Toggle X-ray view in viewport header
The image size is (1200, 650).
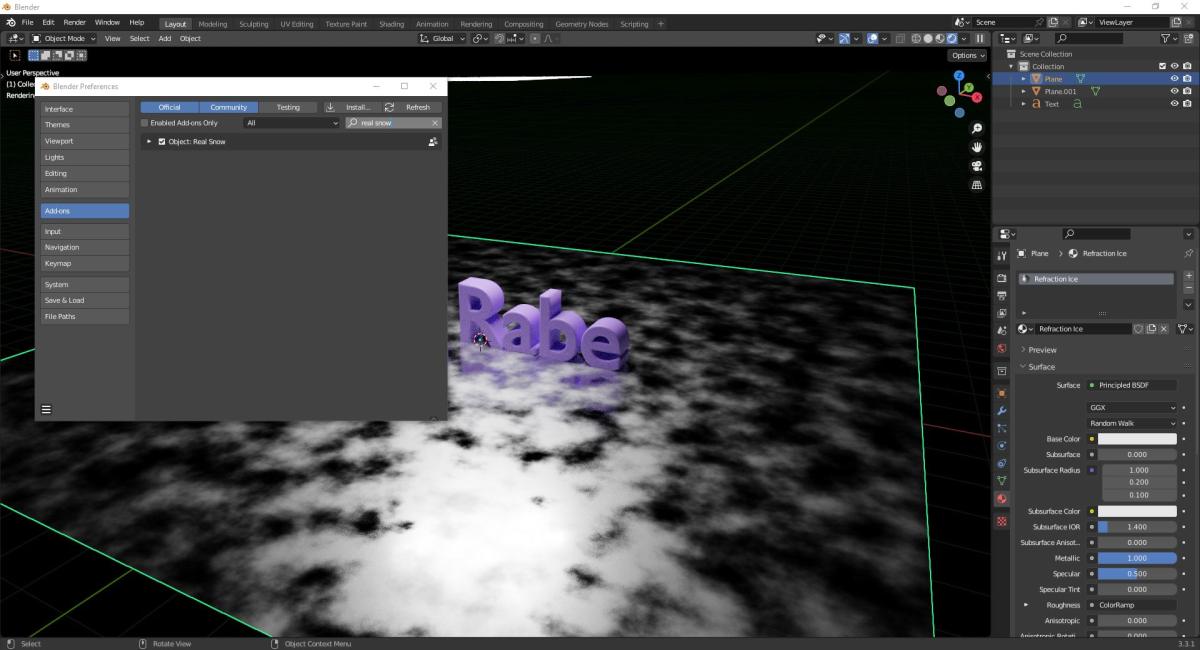pyautogui.click(x=900, y=38)
